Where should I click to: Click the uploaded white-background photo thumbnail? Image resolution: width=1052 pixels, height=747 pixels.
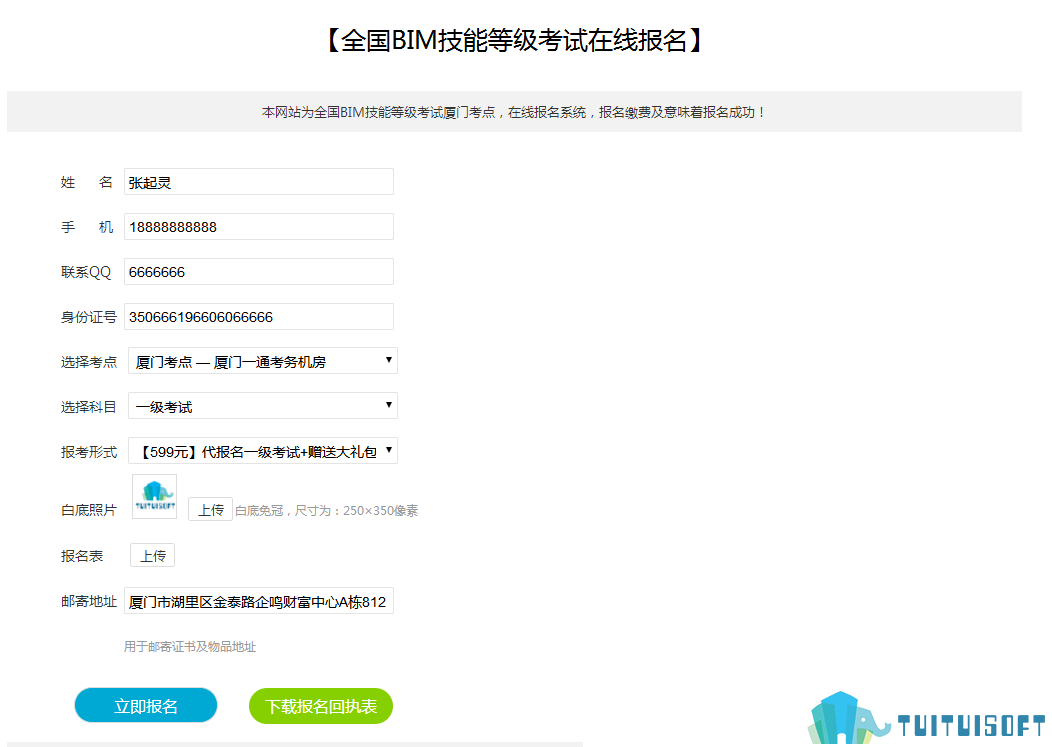click(154, 497)
